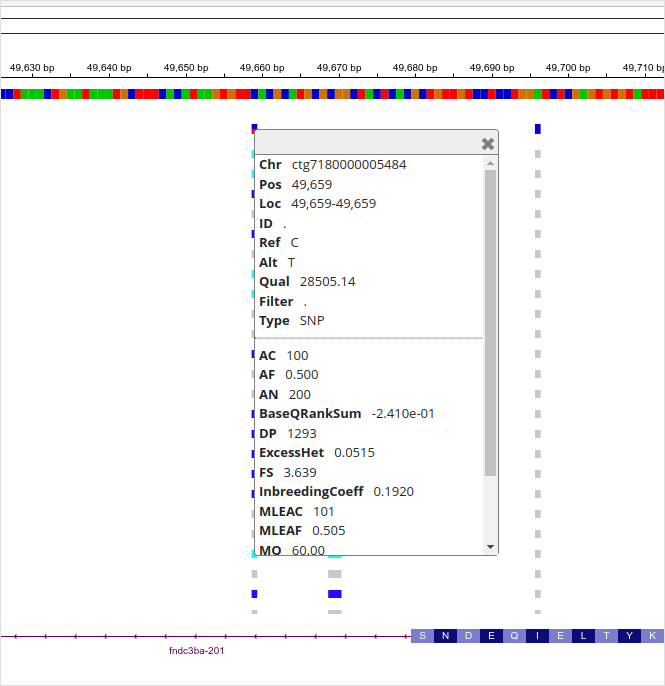Click the fndc3ba-201 gene label

pos(196,651)
